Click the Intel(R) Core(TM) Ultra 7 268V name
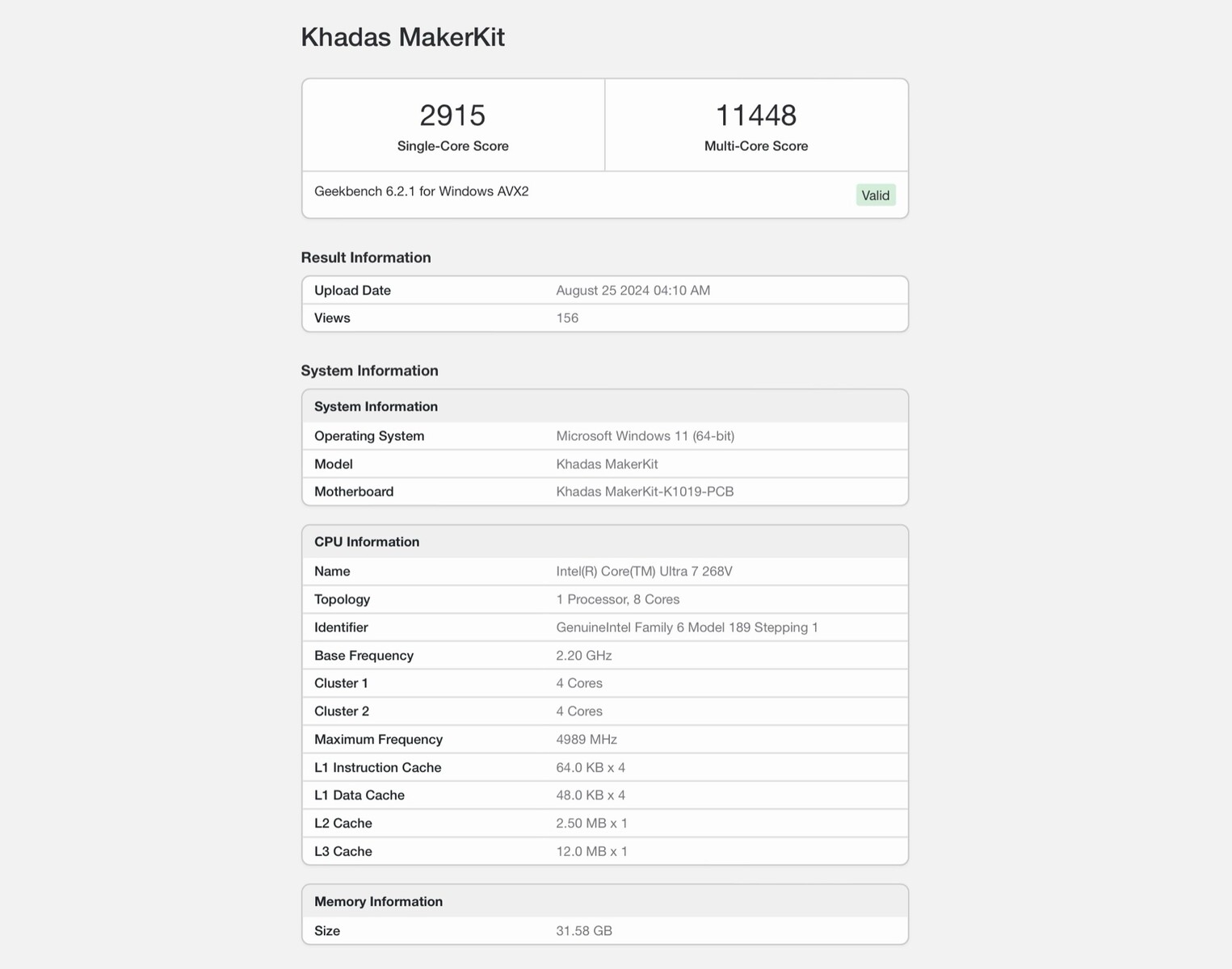Viewport: 1232px width, 969px height. pyautogui.click(x=644, y=572)
